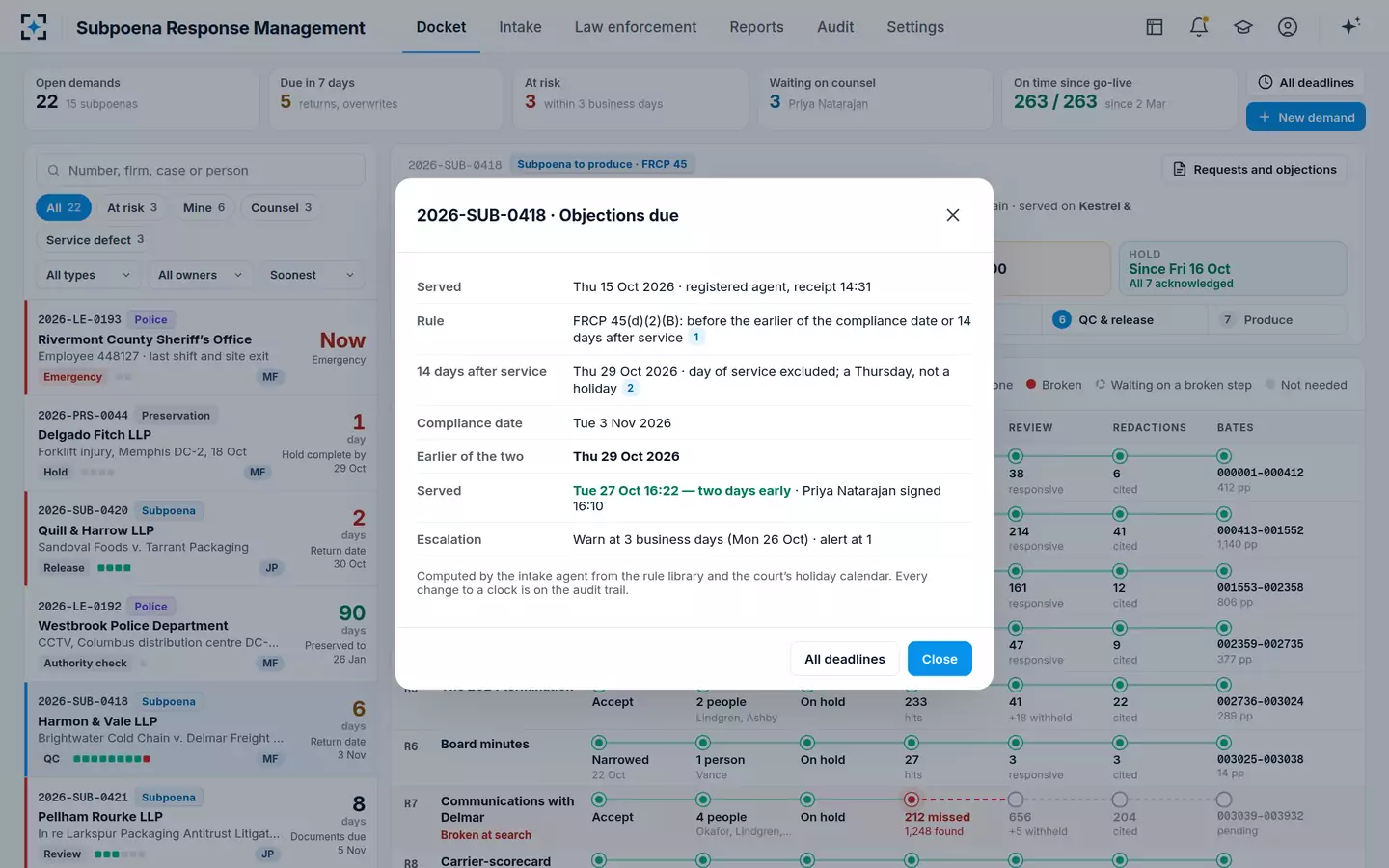Create a New demand
Screen dimensions: 1389x868
[x=1306, y=117]
